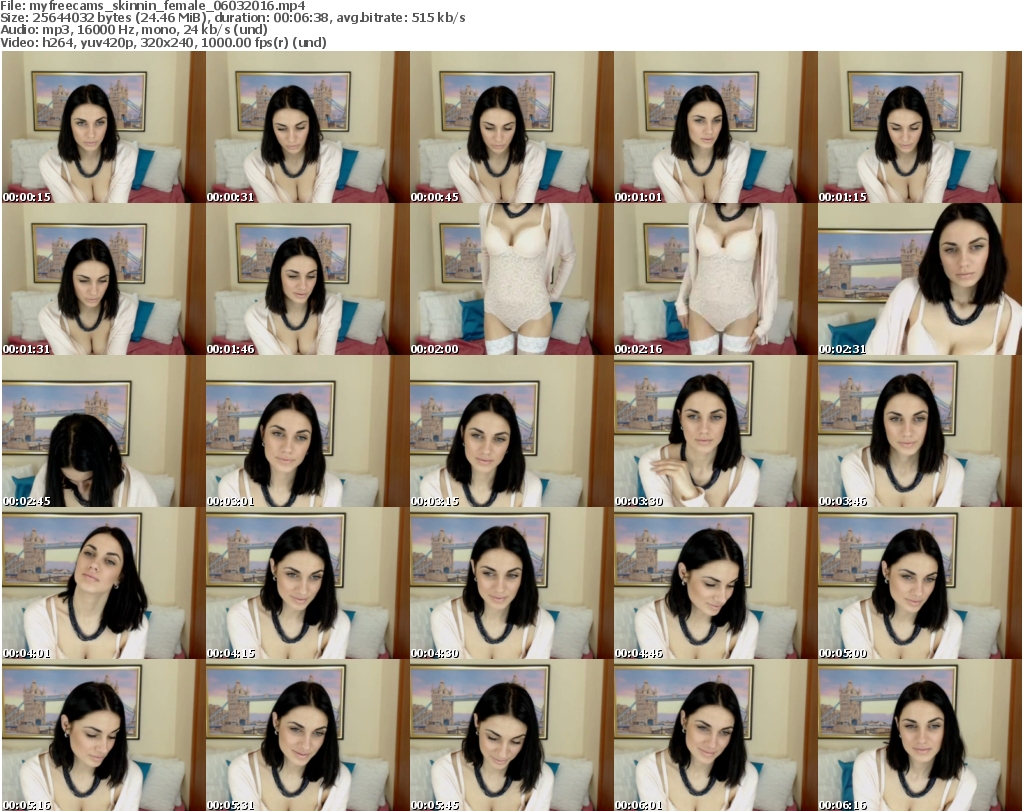Open the frame marked 00:04:30
Screen dimensions: 1024x811
click(511, 583)
